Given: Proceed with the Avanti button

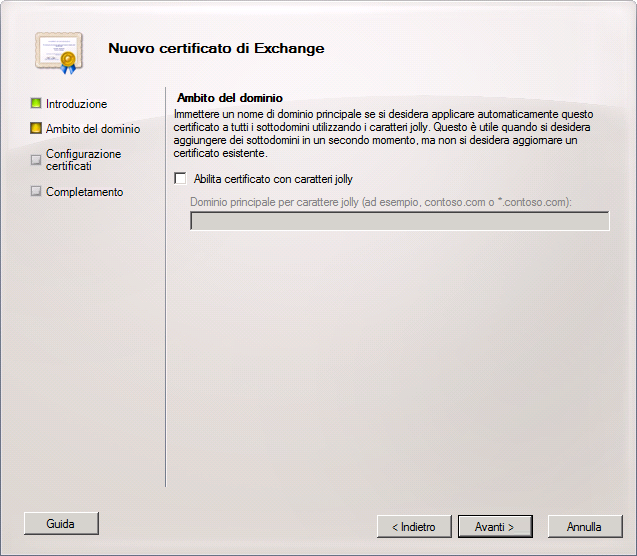Looking at the screenshot, I should pyautogui.click(x=495, y=527).
